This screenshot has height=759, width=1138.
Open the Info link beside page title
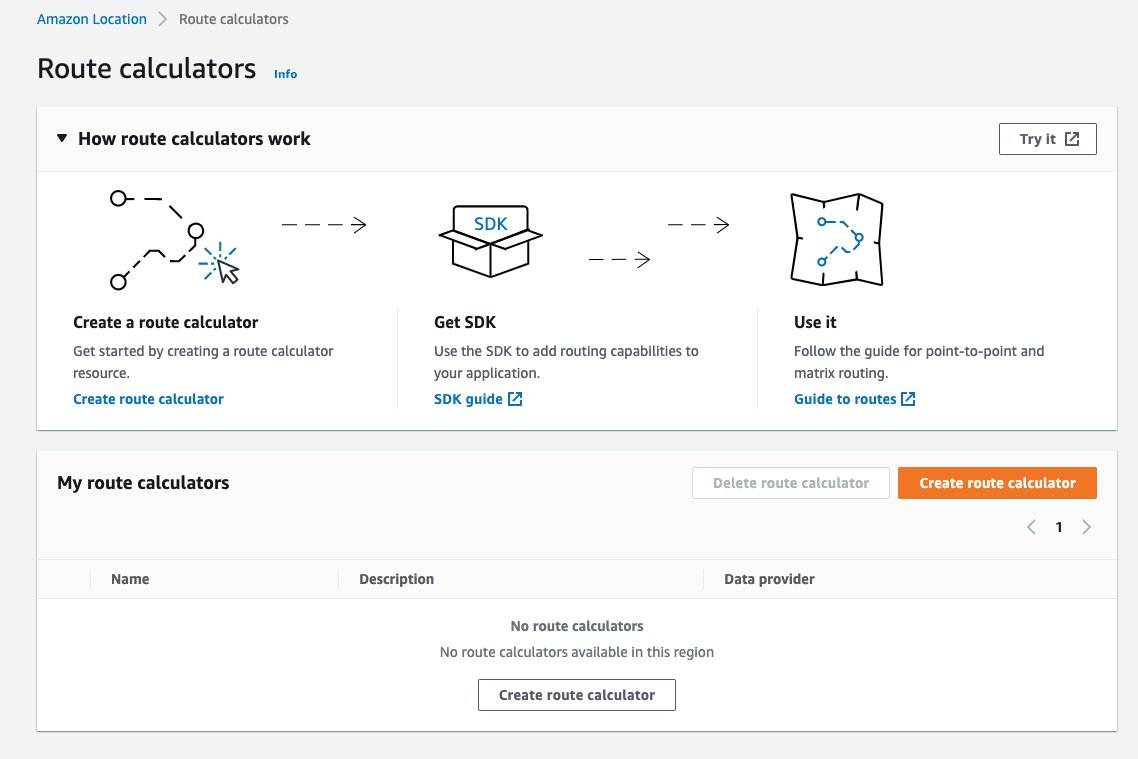(x=285, y=73)
